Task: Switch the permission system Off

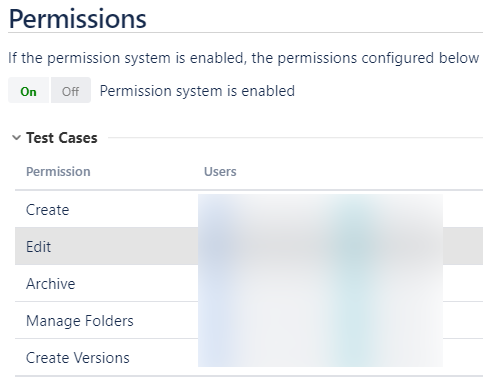Action: click(x=71, y=91)
